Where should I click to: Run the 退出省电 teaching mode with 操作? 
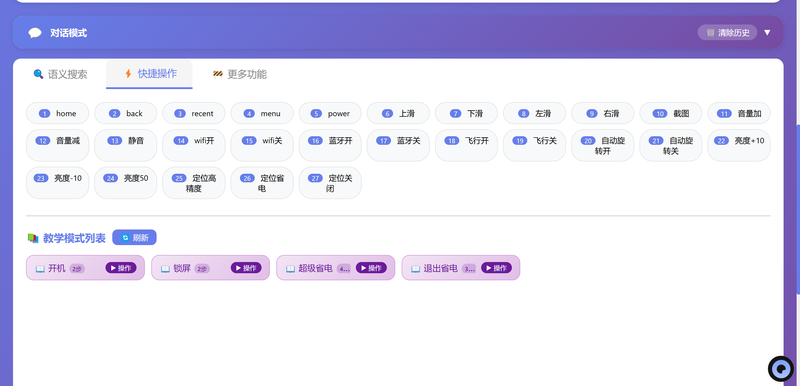pos(496,268)
